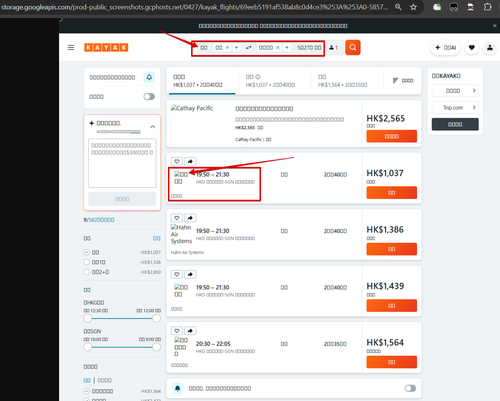
Task: Click the blue results count link below AI panel
Action: click(x=101, y=220)
